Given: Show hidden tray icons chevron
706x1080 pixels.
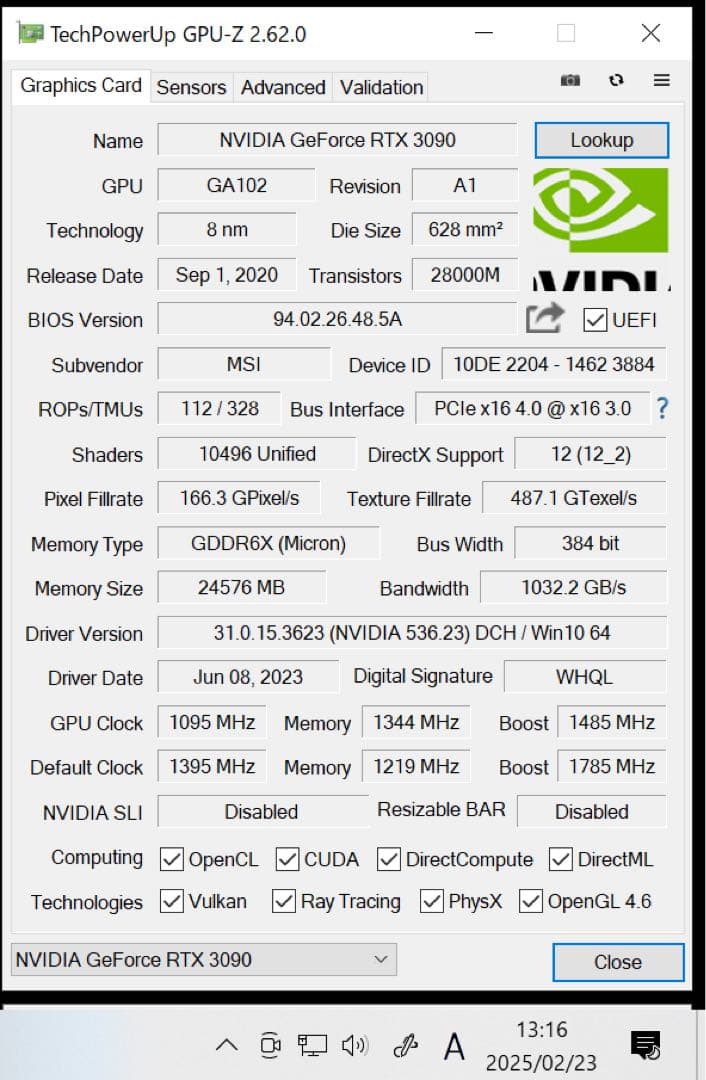Looking at the screenshot, I should [227, 1046].
